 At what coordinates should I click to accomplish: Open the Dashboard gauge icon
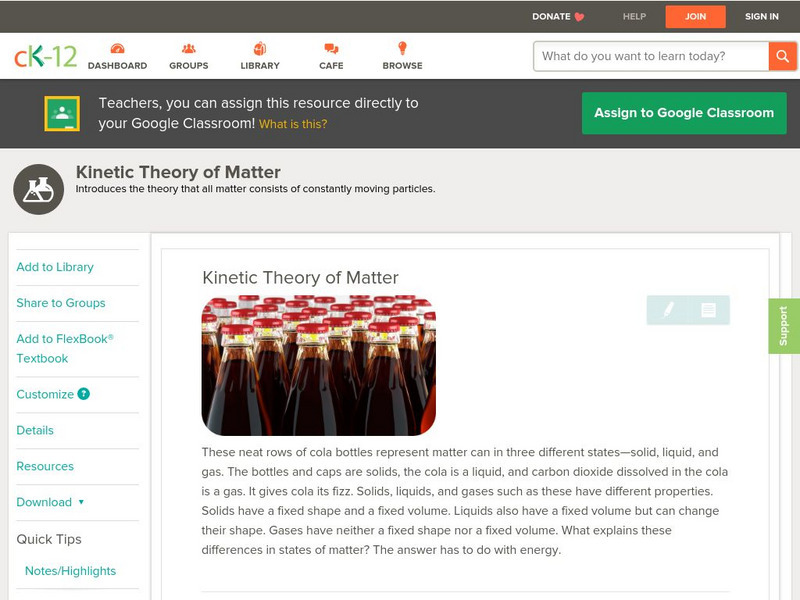tap(117, 48)
